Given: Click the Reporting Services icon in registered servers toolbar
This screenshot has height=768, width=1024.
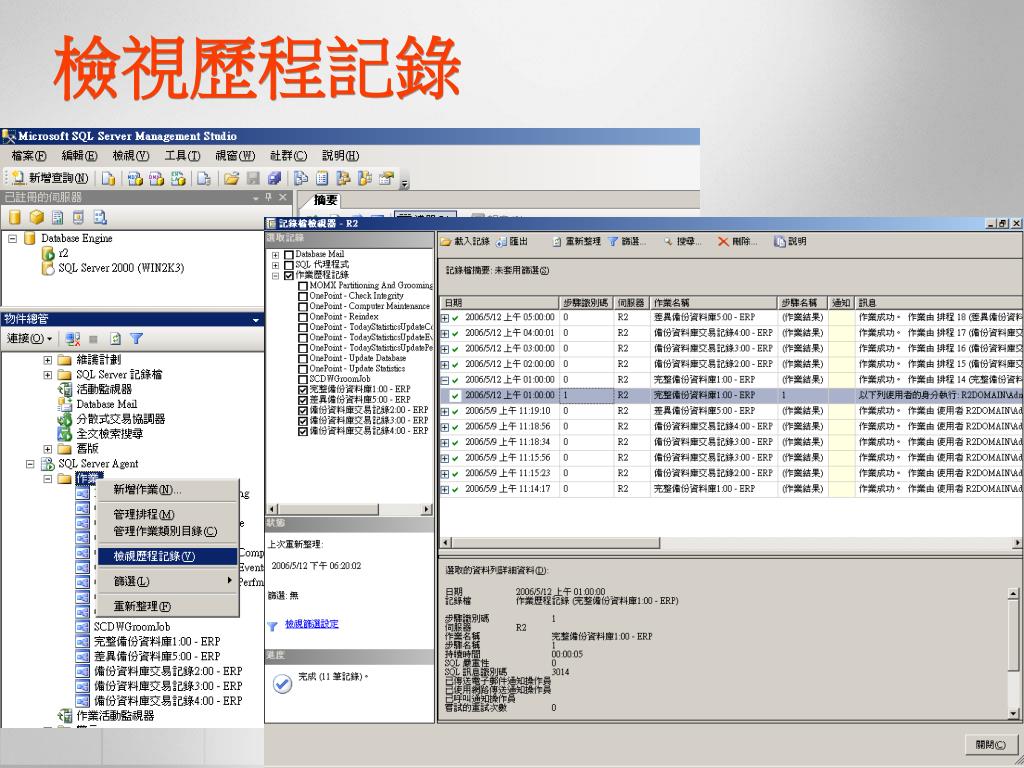Looking at the screenshot, I should click(x=57, y=217).
